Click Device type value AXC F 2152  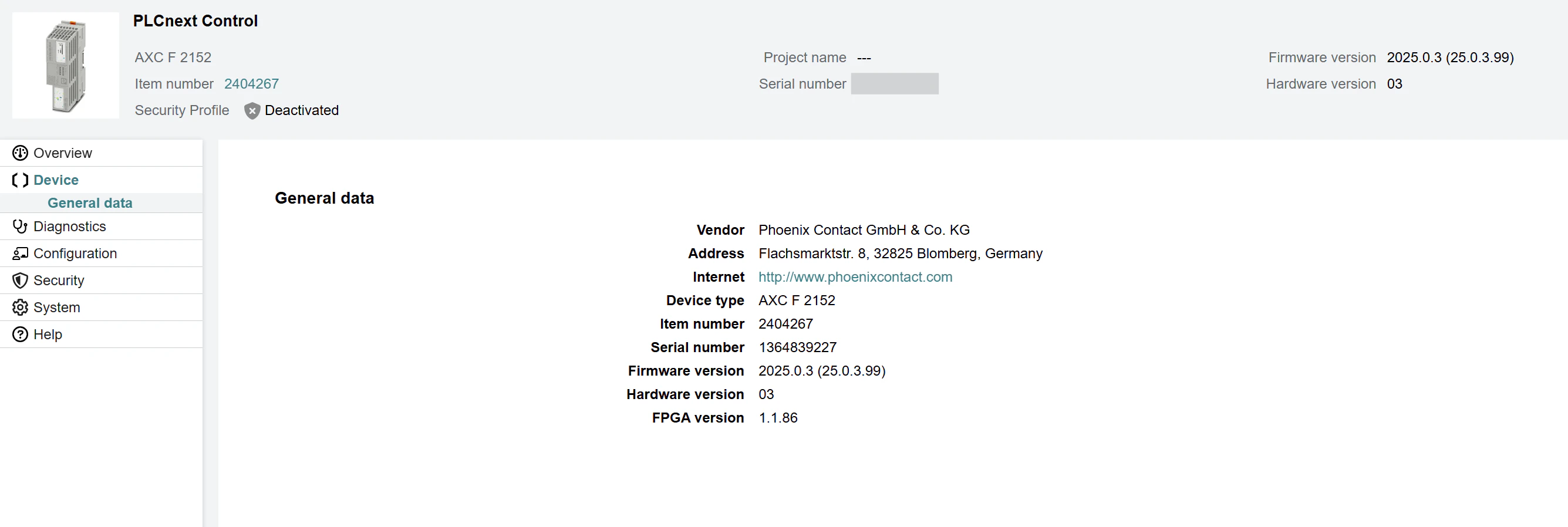[797, 300]
